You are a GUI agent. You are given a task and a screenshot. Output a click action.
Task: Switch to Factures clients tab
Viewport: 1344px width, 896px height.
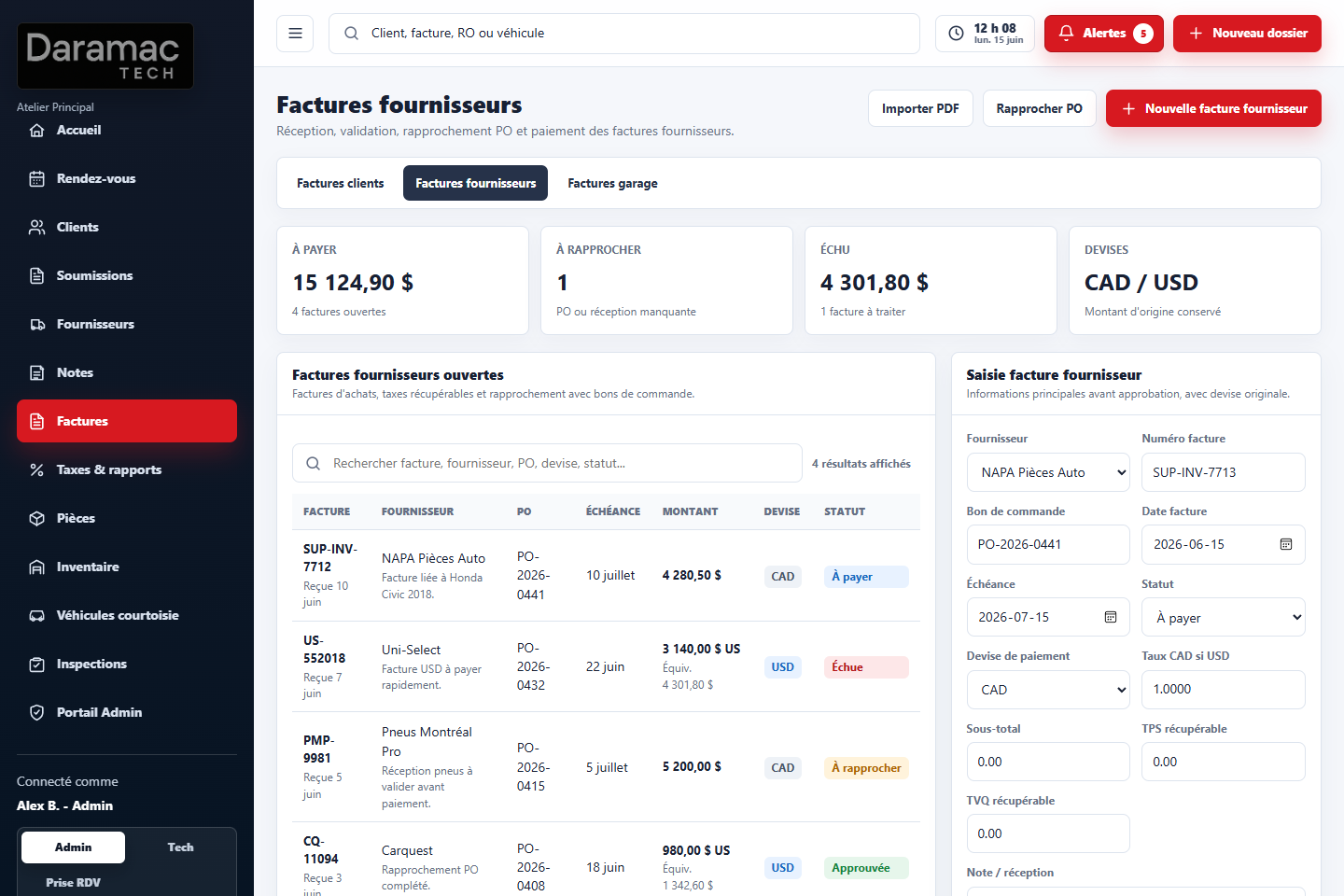tap(340, 183)
